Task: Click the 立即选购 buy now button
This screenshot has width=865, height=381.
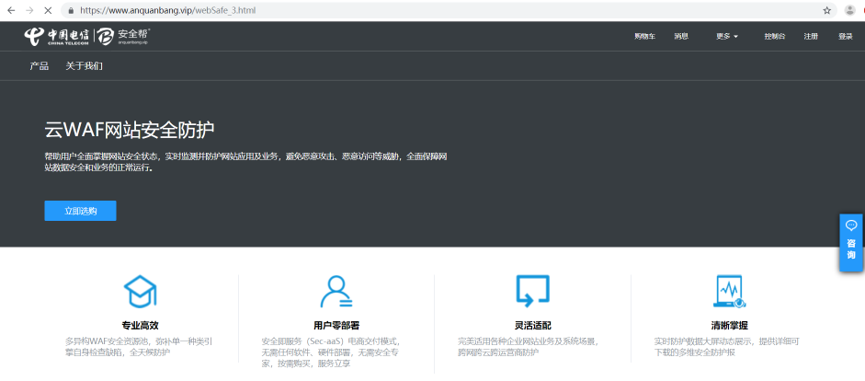Action: (x=81, y=211)
